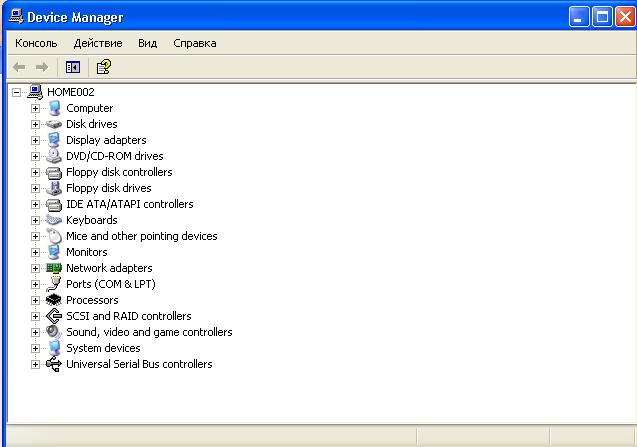
Task: Expand the Processors node
Action: (35, 300)
